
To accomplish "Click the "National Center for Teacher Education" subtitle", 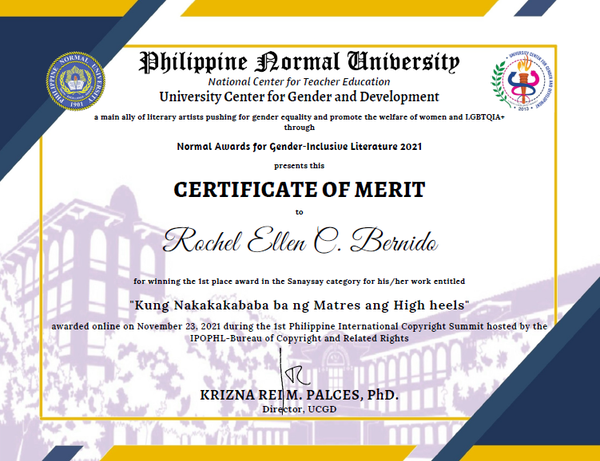I will pos(300,81).
